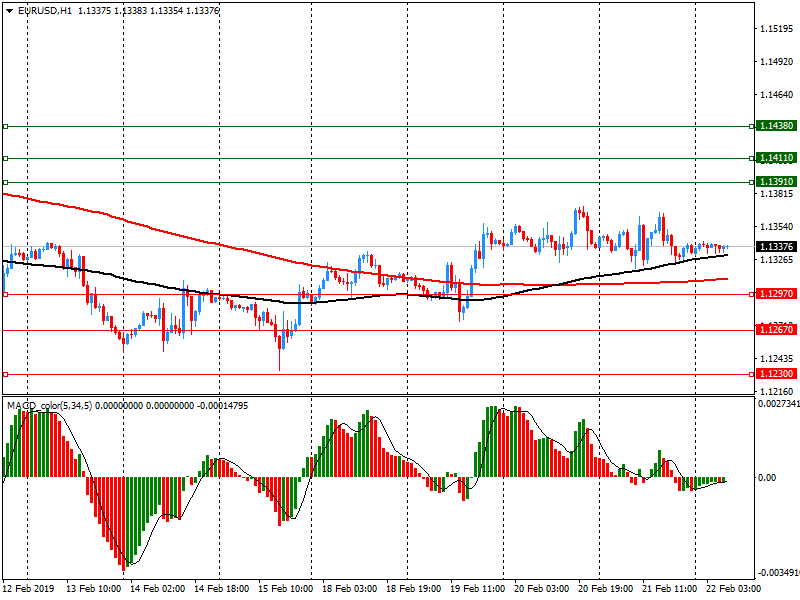Select the red 1.12970 price level label
800x600 pixels.
point(776,294)
